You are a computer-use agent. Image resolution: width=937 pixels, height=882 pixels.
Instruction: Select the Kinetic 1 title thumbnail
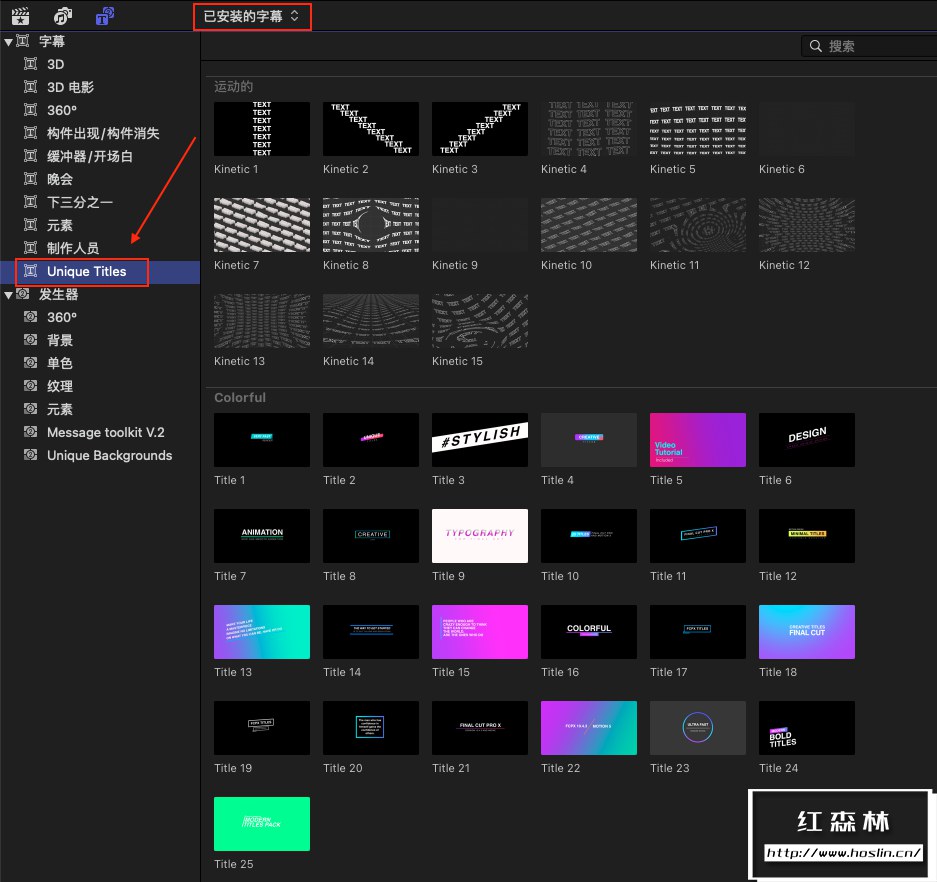pos(262,128)
